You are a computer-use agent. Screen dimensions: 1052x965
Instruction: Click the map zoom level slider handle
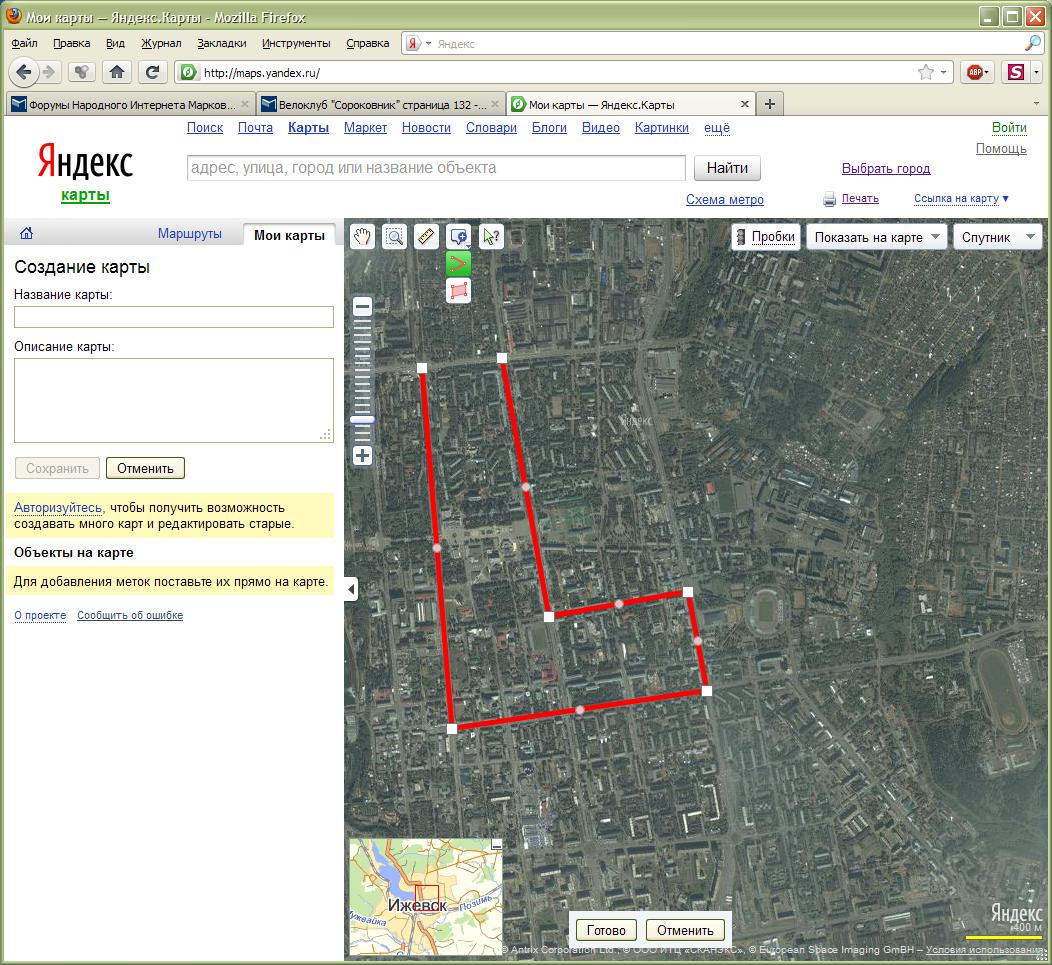click(x=362, y=419)
